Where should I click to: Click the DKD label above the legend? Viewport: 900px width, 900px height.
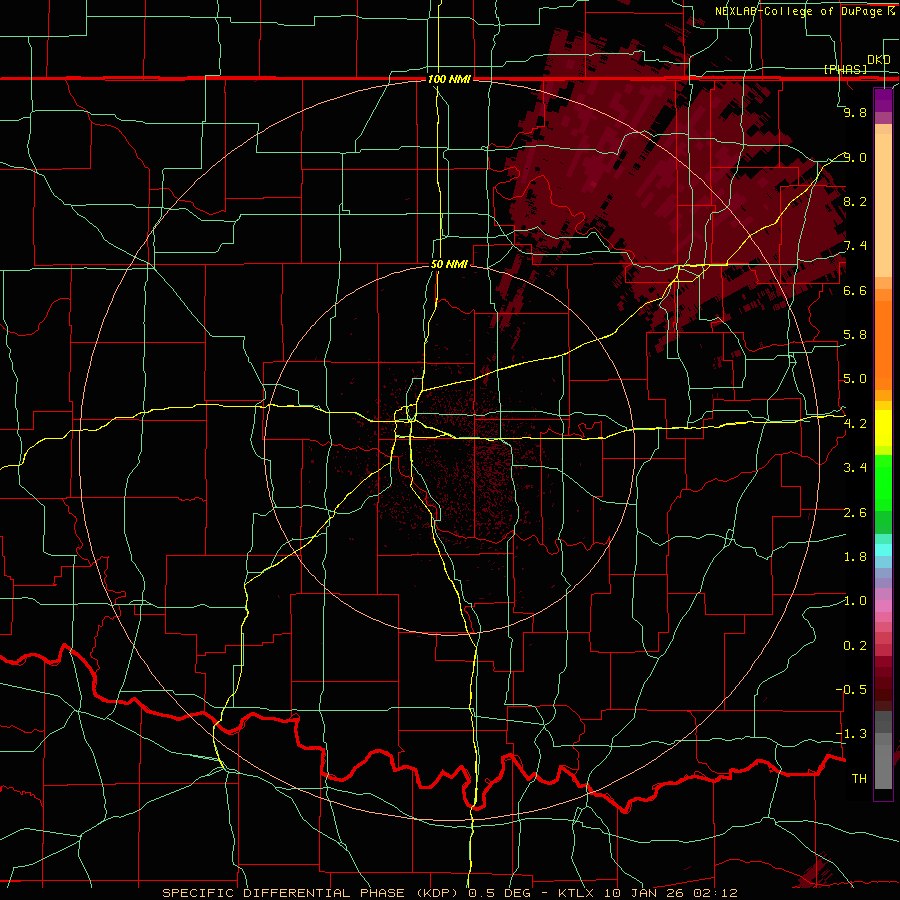pyautogui.click(x=878, y=59)
